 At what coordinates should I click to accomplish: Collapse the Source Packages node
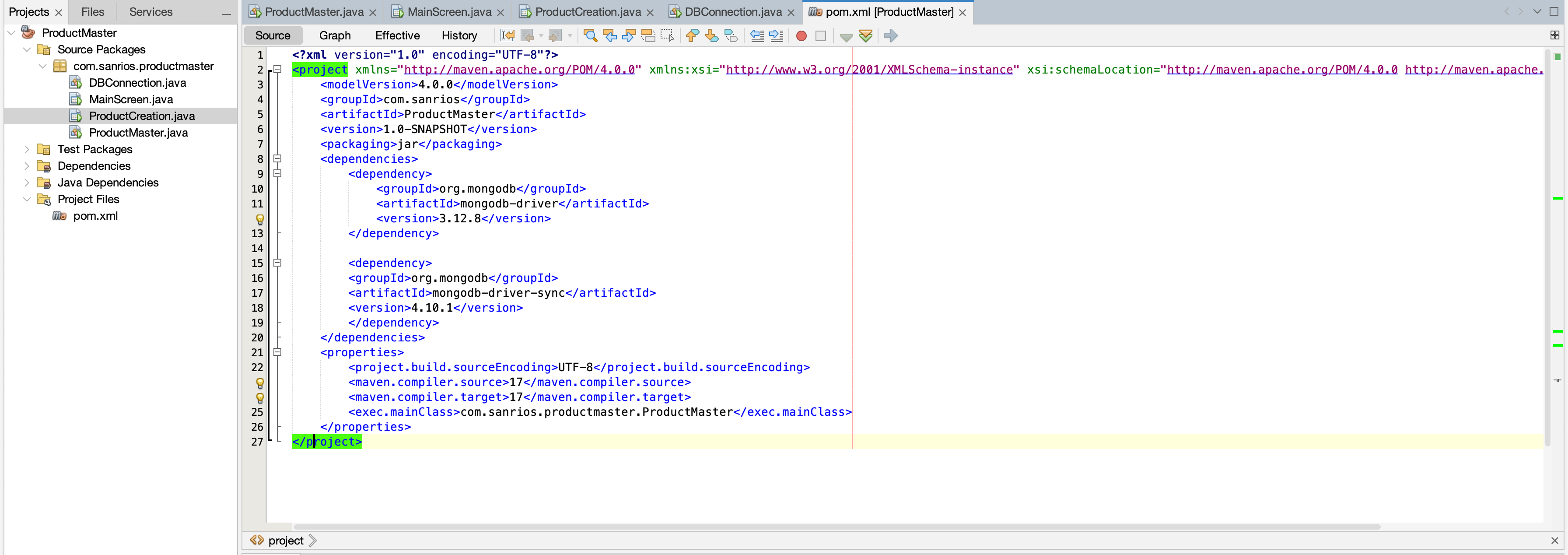[27, 49]
